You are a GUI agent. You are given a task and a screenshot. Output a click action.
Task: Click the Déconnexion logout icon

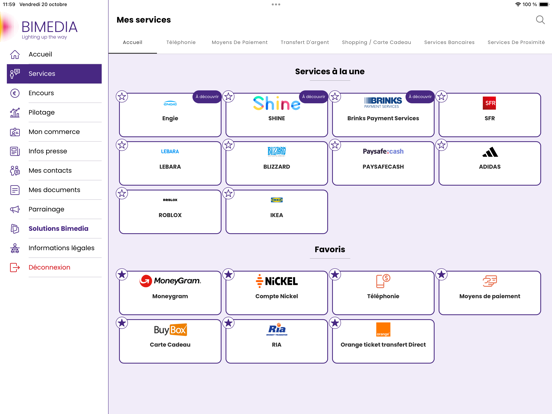click(x=15, y=268)
